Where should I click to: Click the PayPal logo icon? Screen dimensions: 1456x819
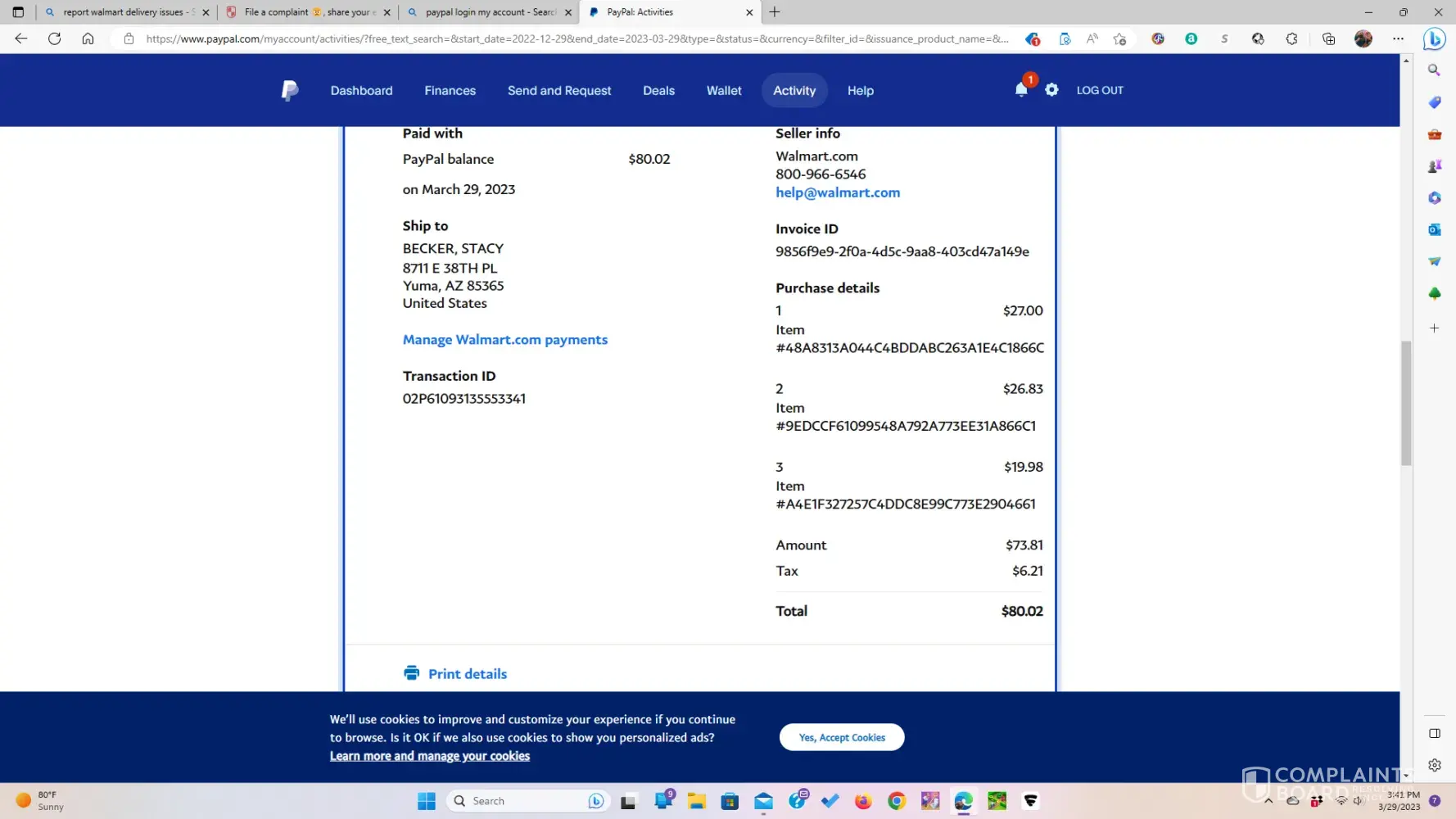coord(289,90)
